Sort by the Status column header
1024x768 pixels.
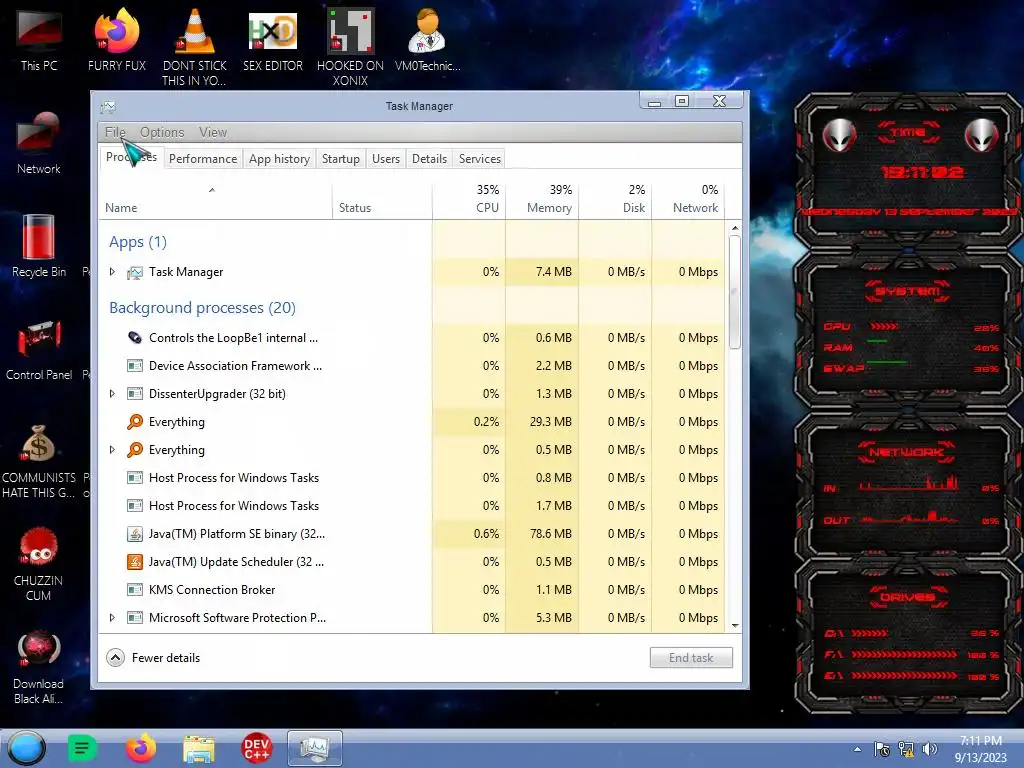coord(382,200)
